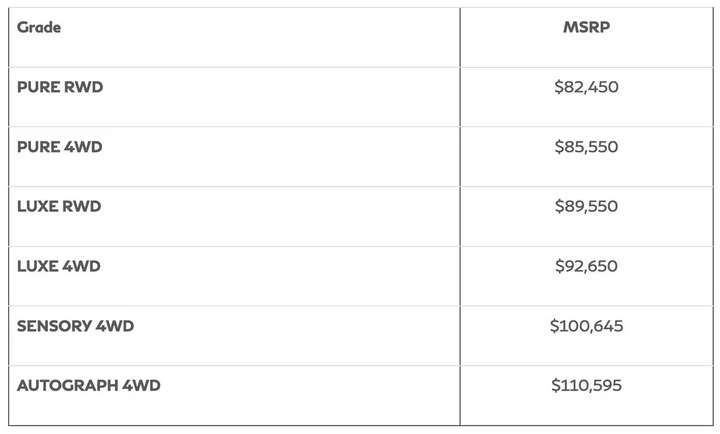
Task: Click the $110,595 price
Action: click(586, 385)
